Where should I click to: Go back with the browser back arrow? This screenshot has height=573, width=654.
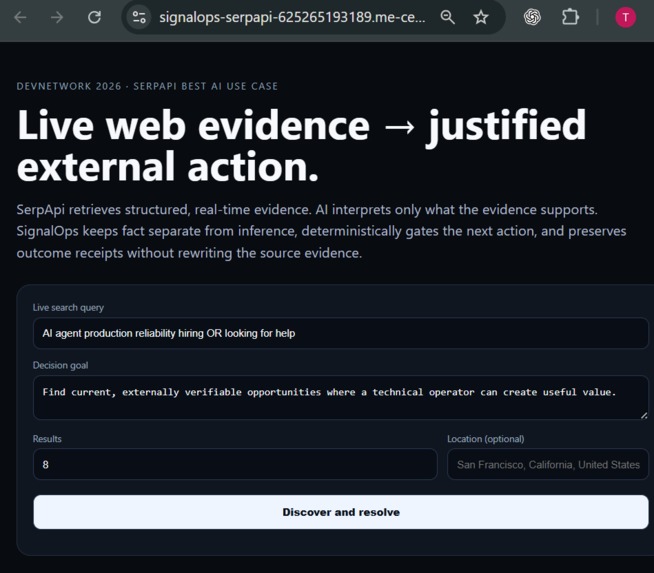[20, 18]
